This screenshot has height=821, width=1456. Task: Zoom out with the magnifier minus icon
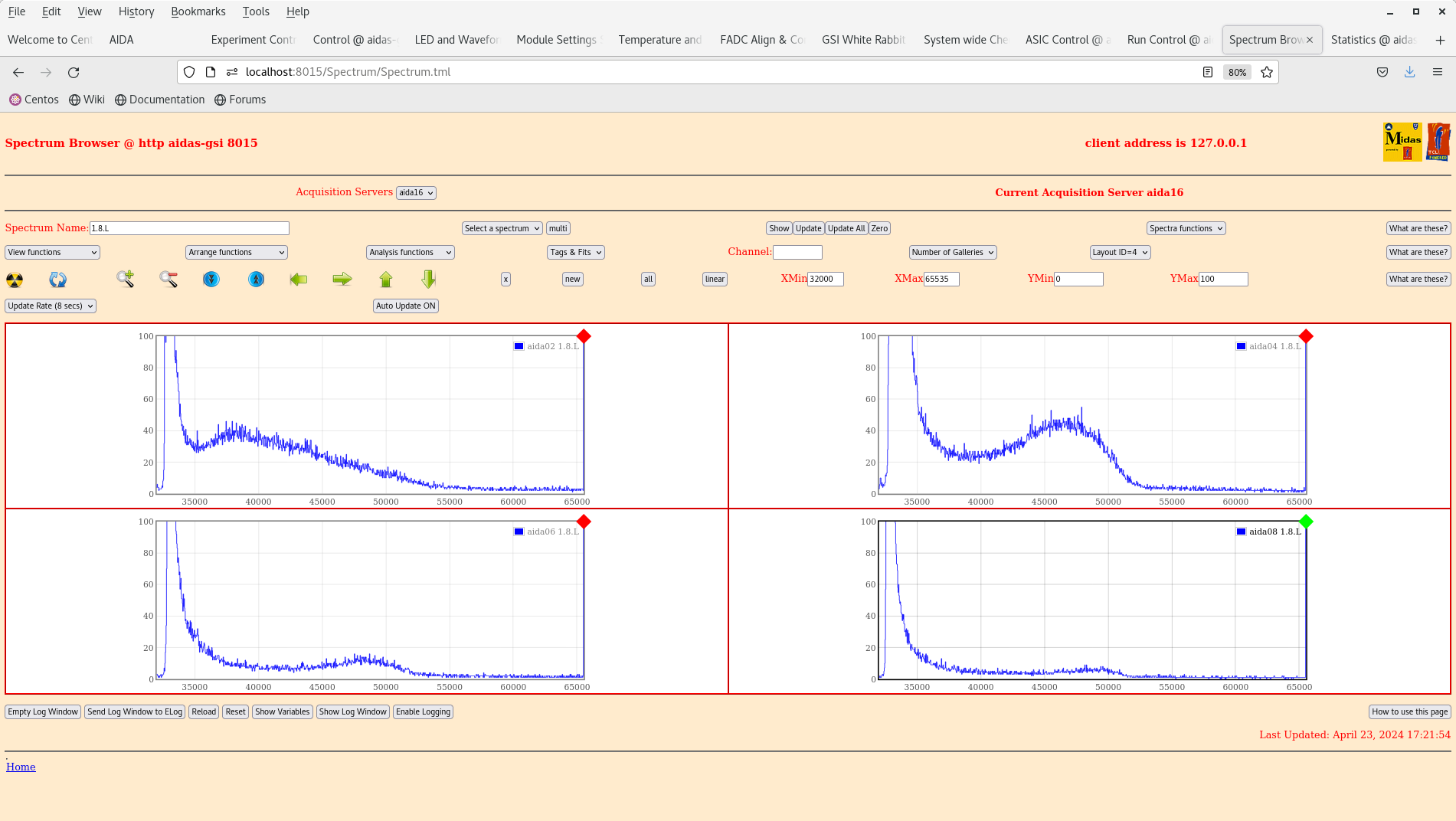(169, 280)
